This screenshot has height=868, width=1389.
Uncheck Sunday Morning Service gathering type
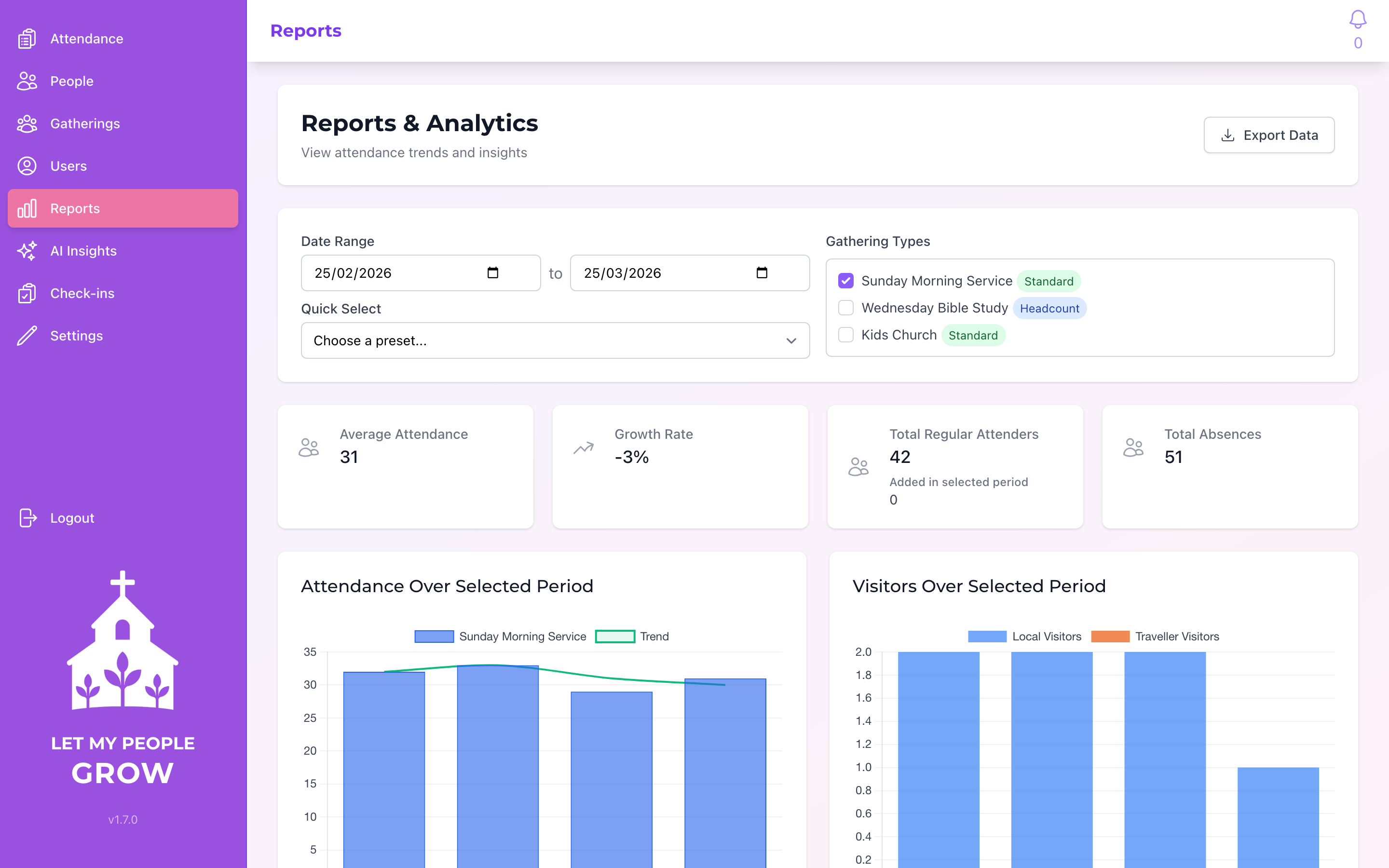pyautogui.click(x=845, y=281)
